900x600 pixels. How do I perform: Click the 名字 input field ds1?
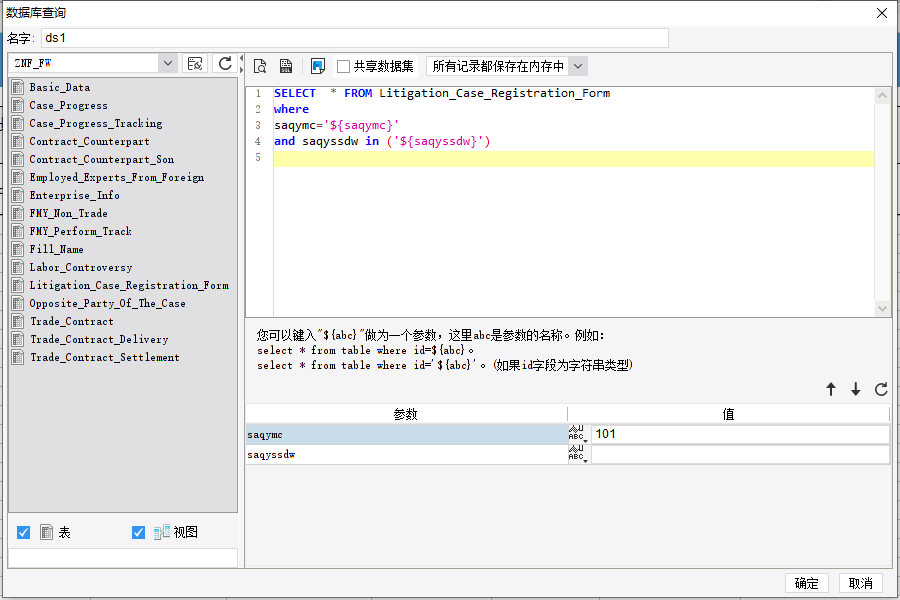pyautogui.click(x=355, y=38)
